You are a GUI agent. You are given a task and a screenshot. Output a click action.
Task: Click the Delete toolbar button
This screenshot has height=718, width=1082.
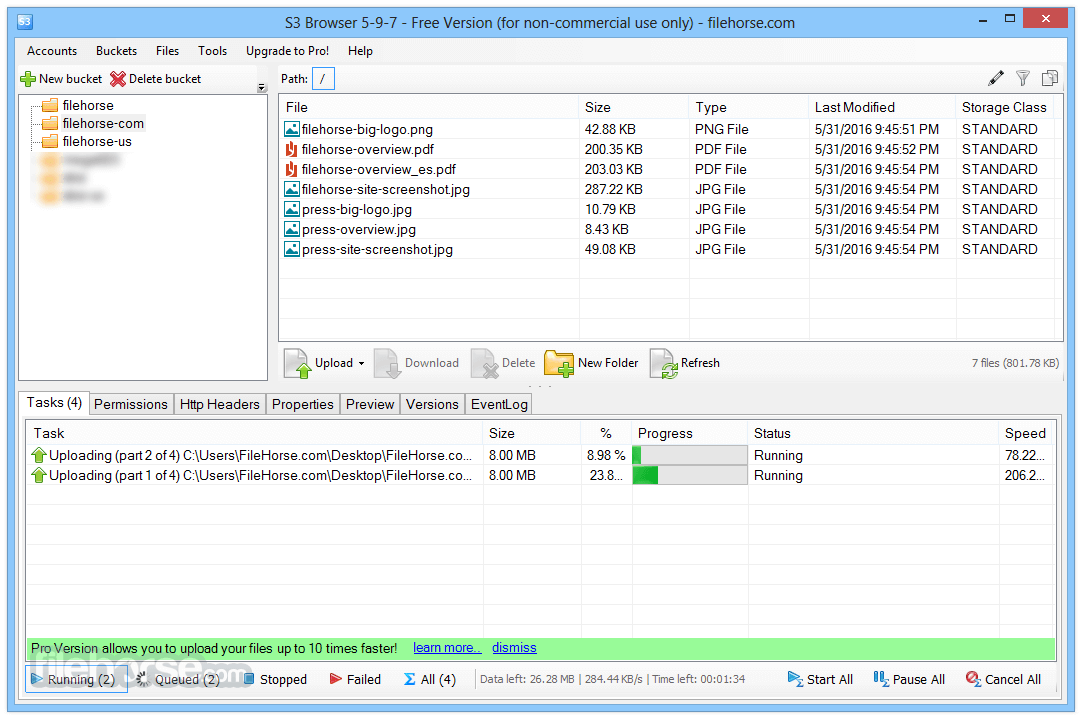[x=503, y=363]
